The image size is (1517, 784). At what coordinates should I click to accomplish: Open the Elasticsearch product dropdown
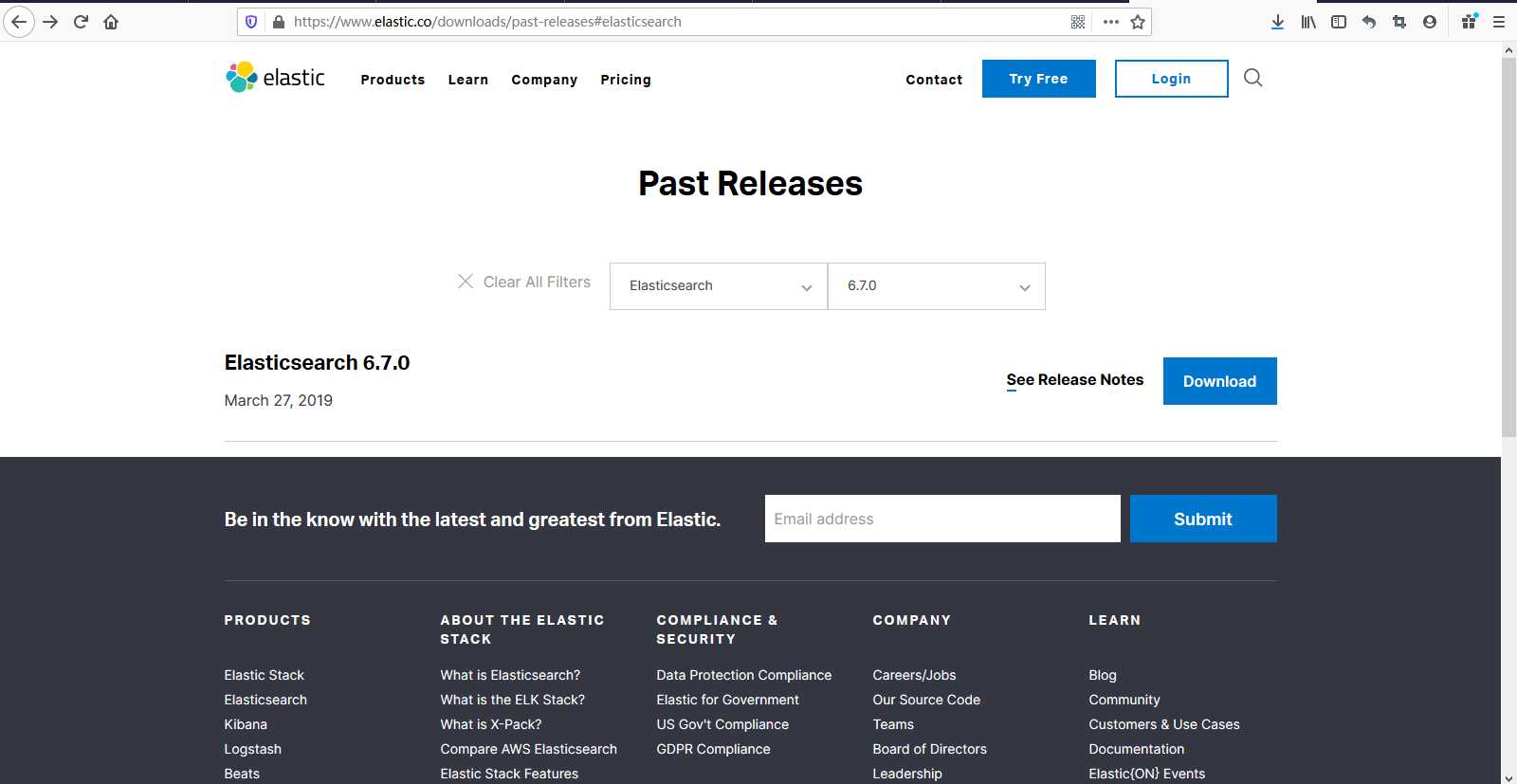click(x=719, y=286)
